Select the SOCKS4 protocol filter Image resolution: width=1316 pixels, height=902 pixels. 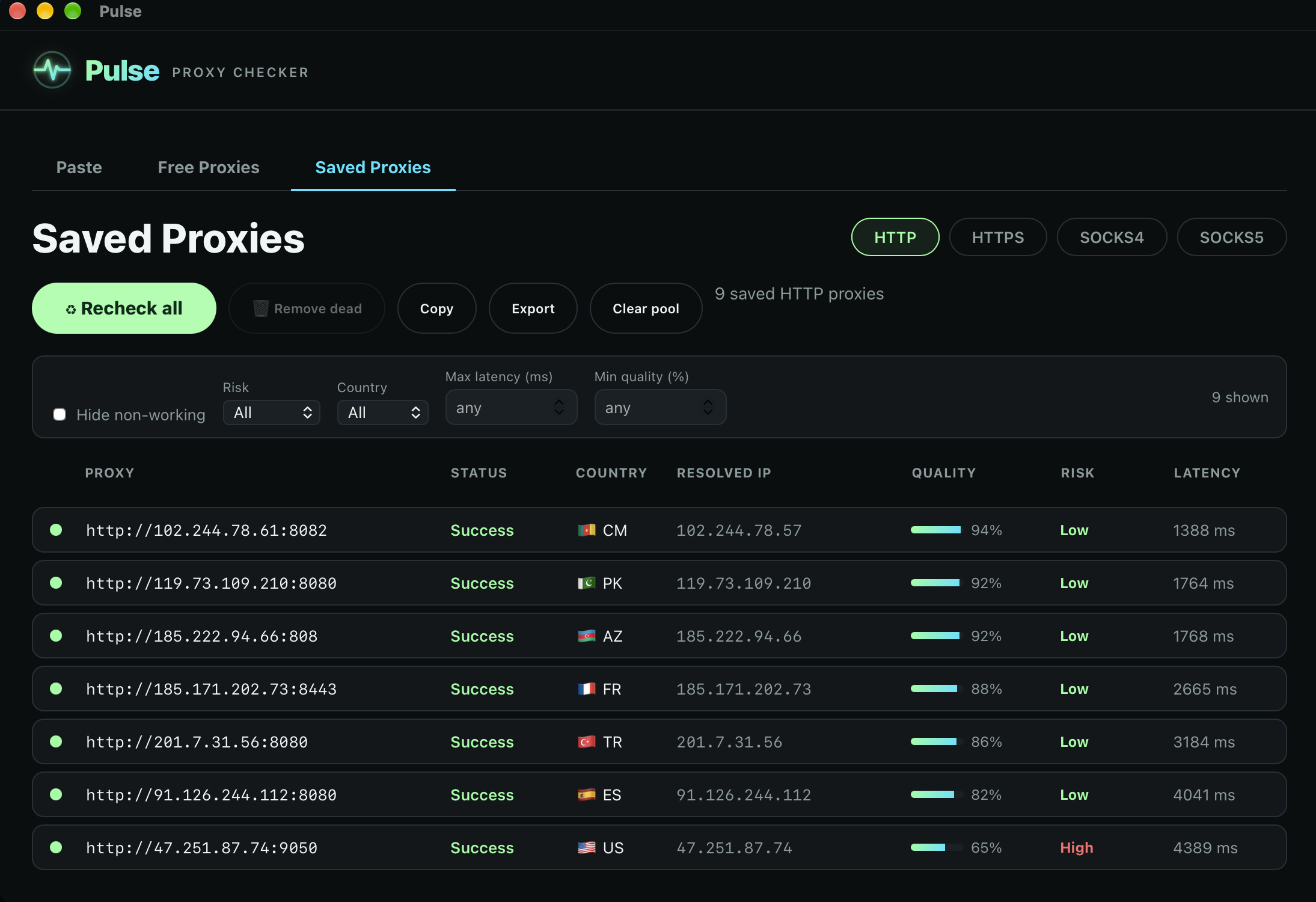pyautogui.click(x=1112, y=237)
